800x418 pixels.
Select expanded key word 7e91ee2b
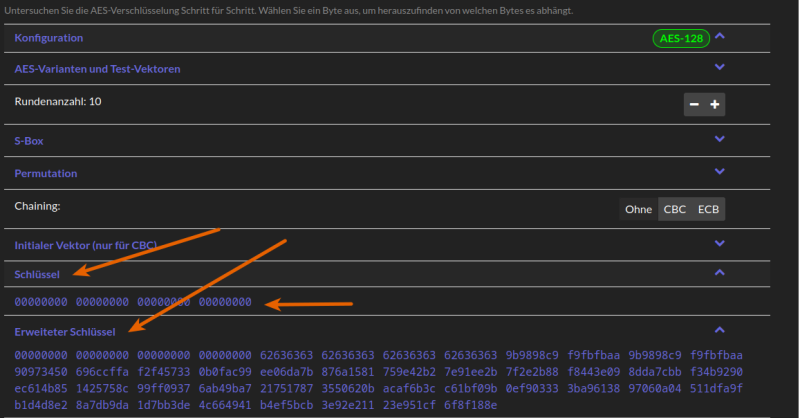(470, 372)
